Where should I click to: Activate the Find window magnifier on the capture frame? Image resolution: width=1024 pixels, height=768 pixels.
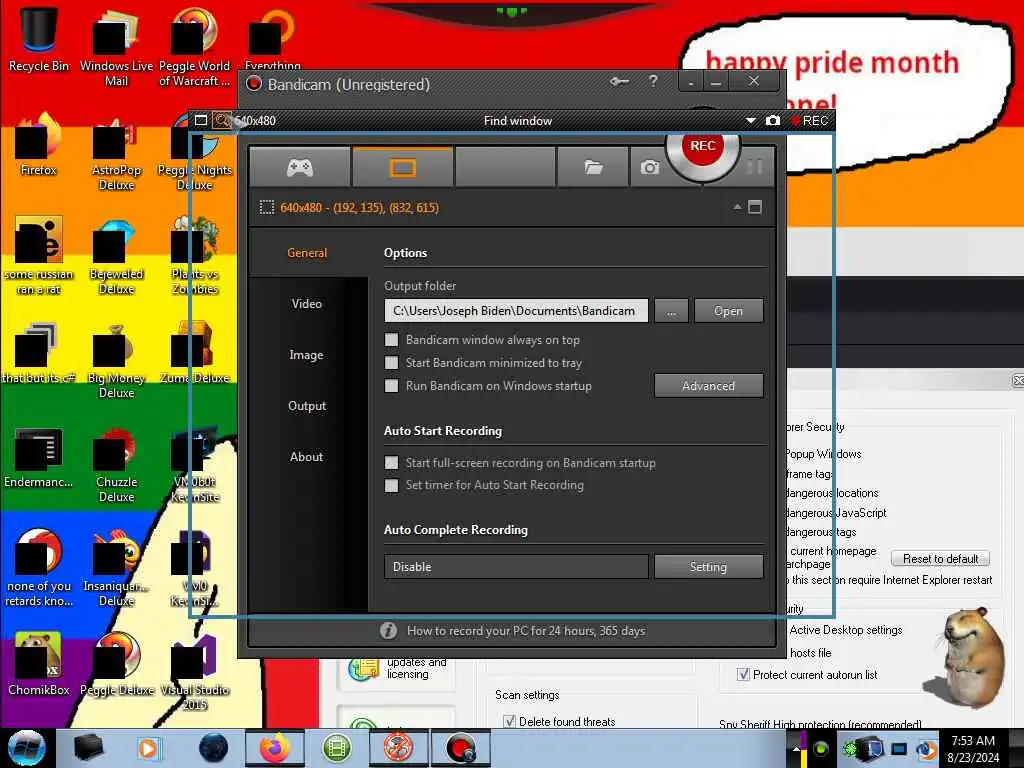(x=222, y=121)
